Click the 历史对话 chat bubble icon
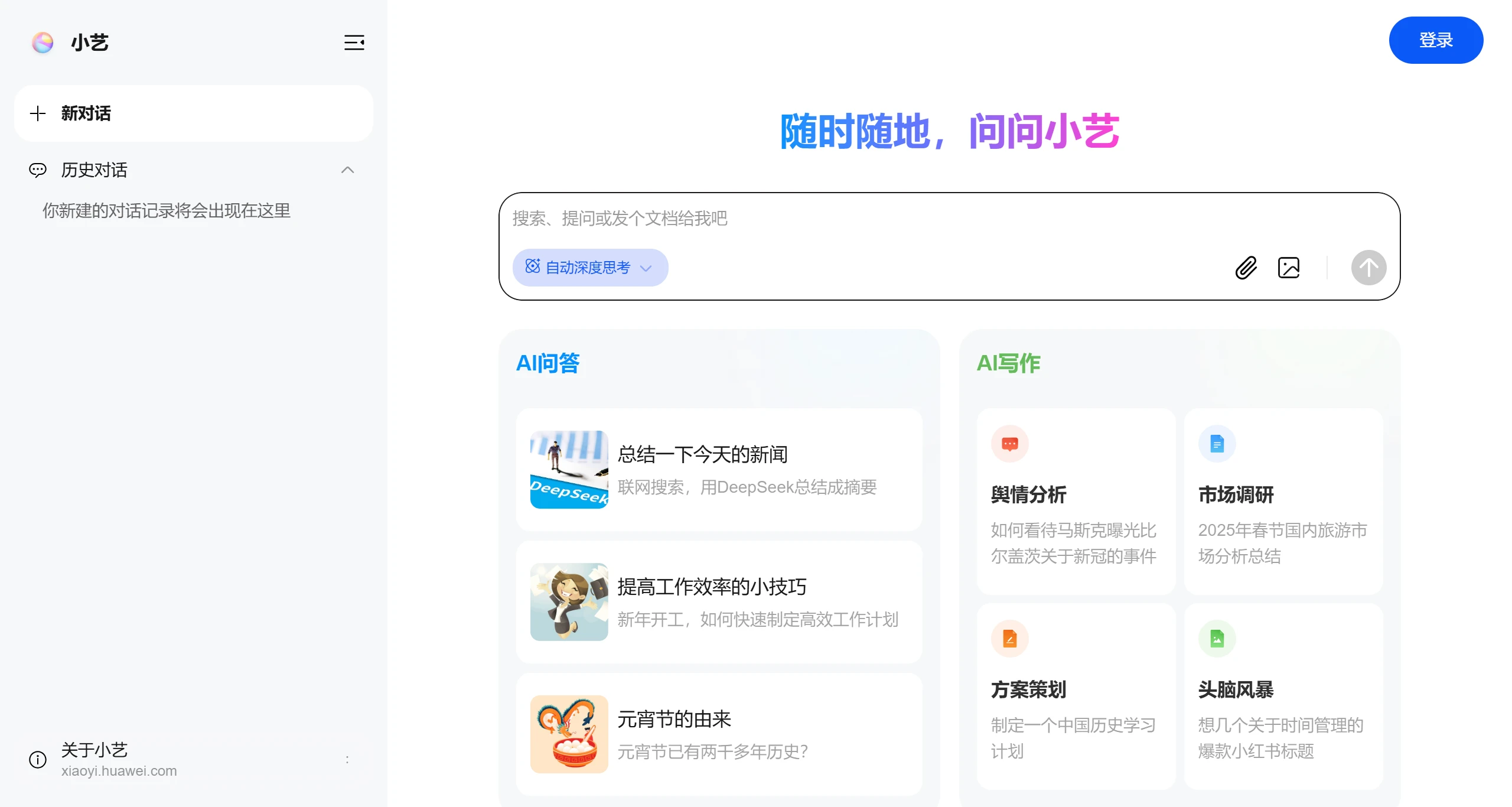The width and height of the screenshot is (1512, 807). pos(38,170)
